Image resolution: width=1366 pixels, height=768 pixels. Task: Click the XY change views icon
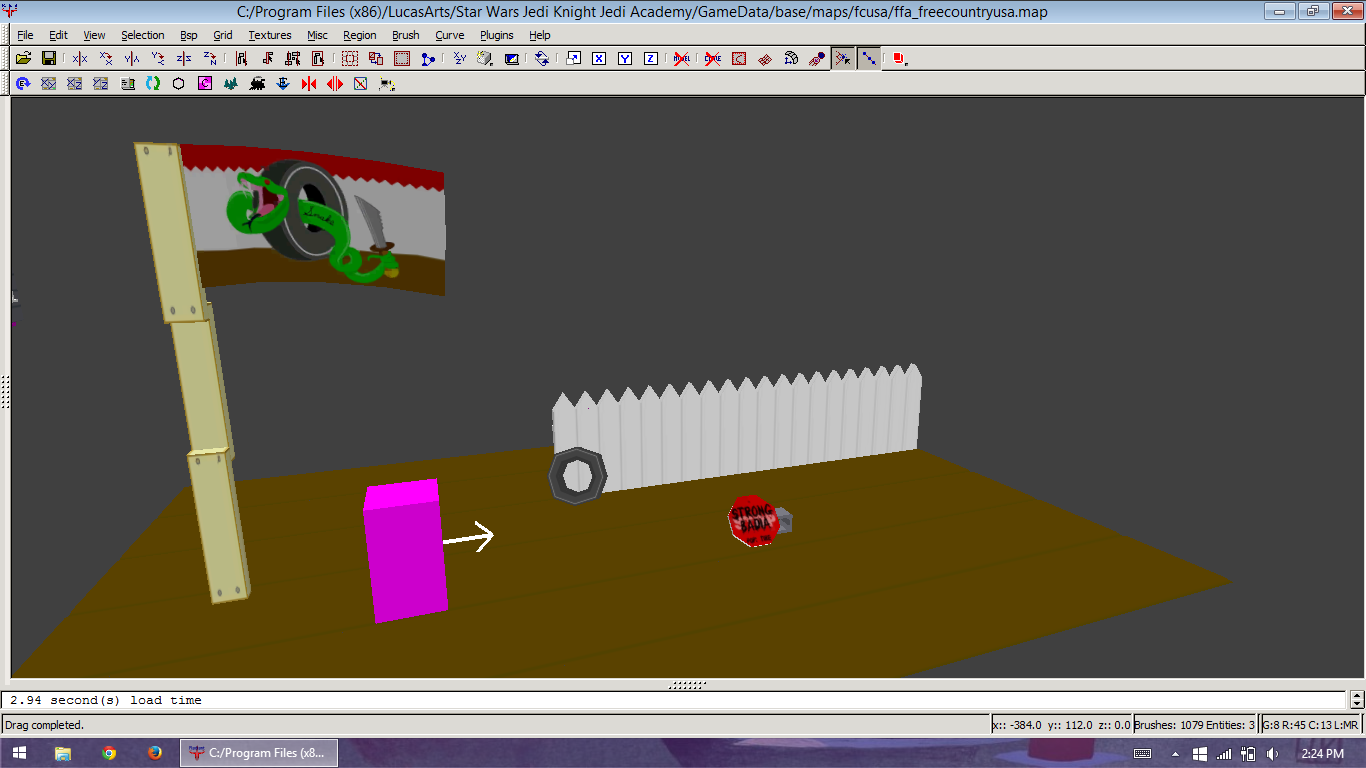[459, 59]
